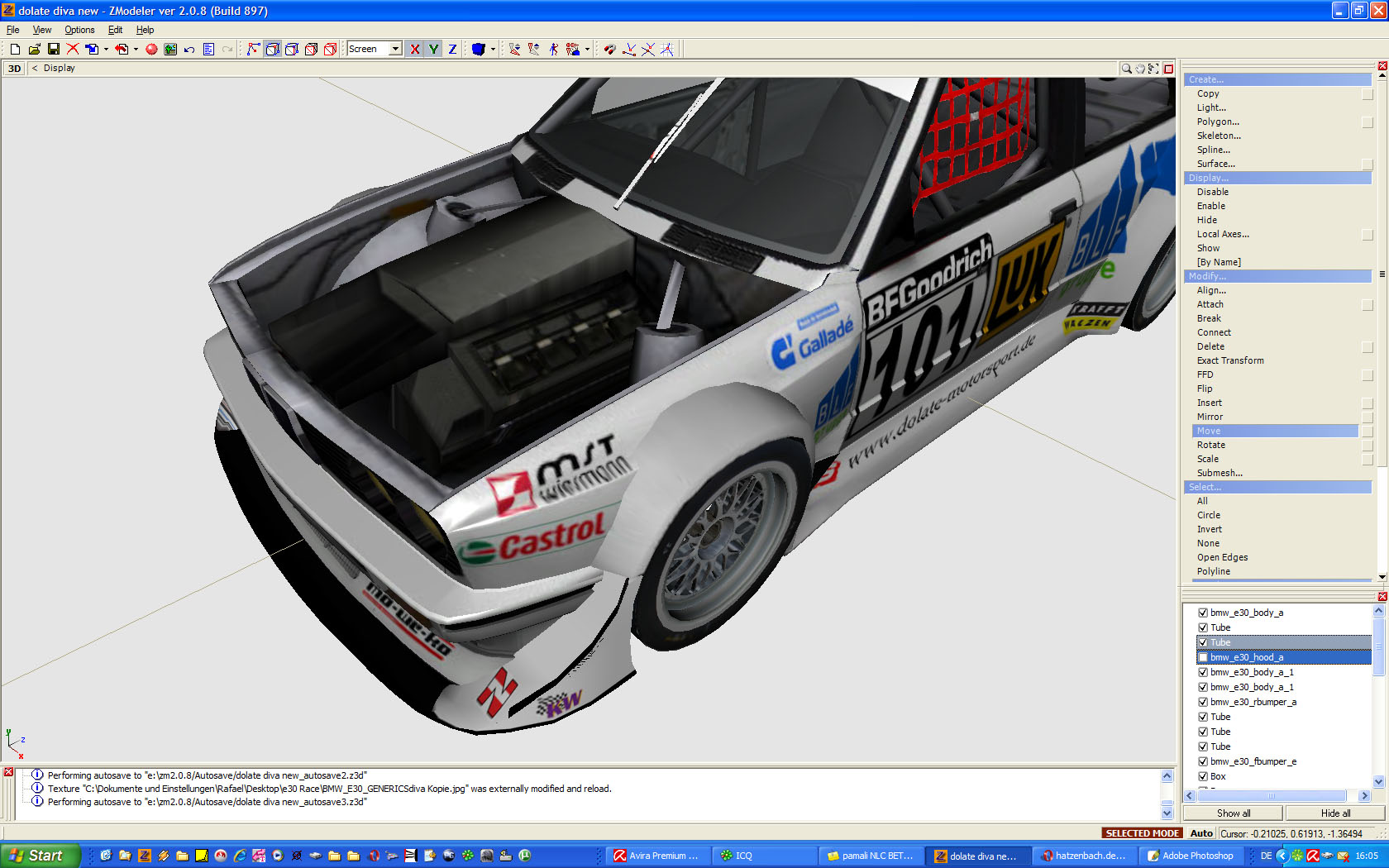1389x868 pixels.
Task: Click the Save file toolbar icon
Action: [x=54, y=50]
